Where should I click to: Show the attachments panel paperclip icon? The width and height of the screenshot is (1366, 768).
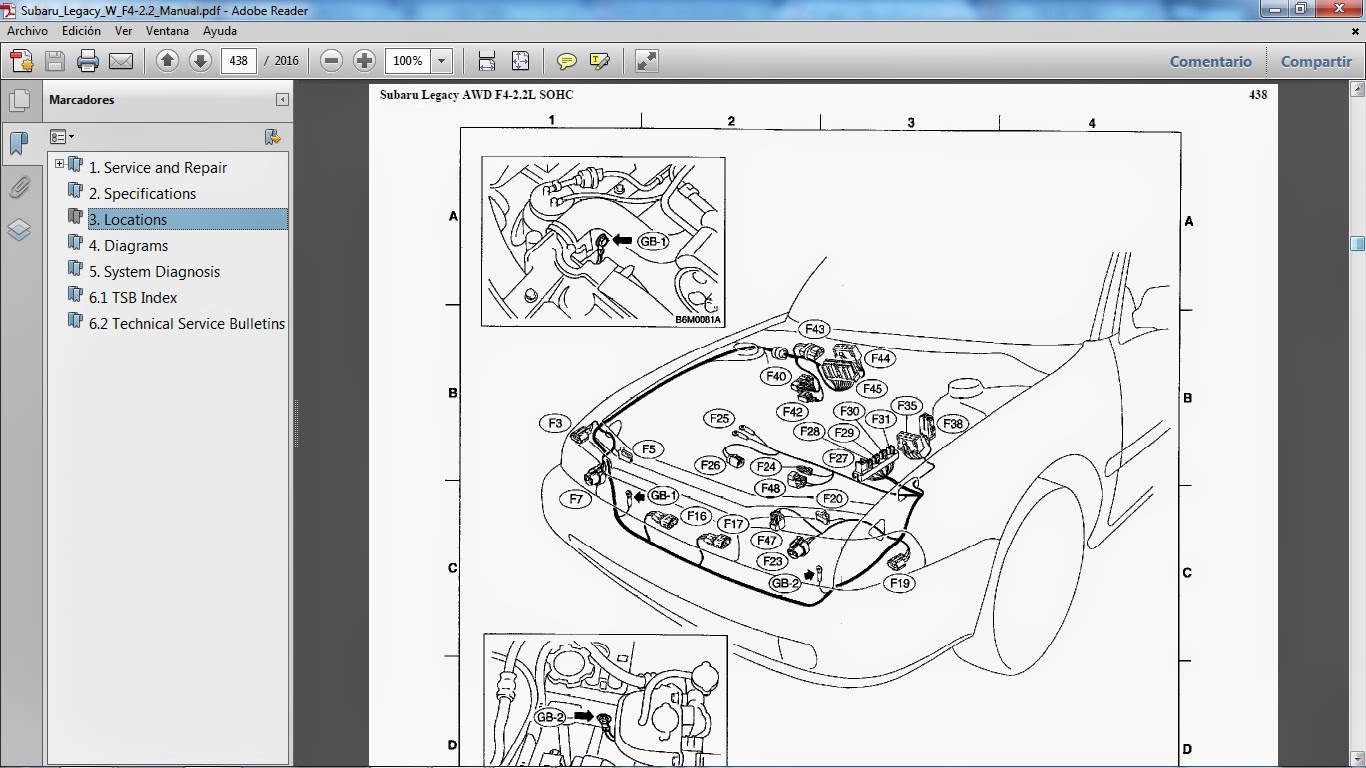point(20,188)
